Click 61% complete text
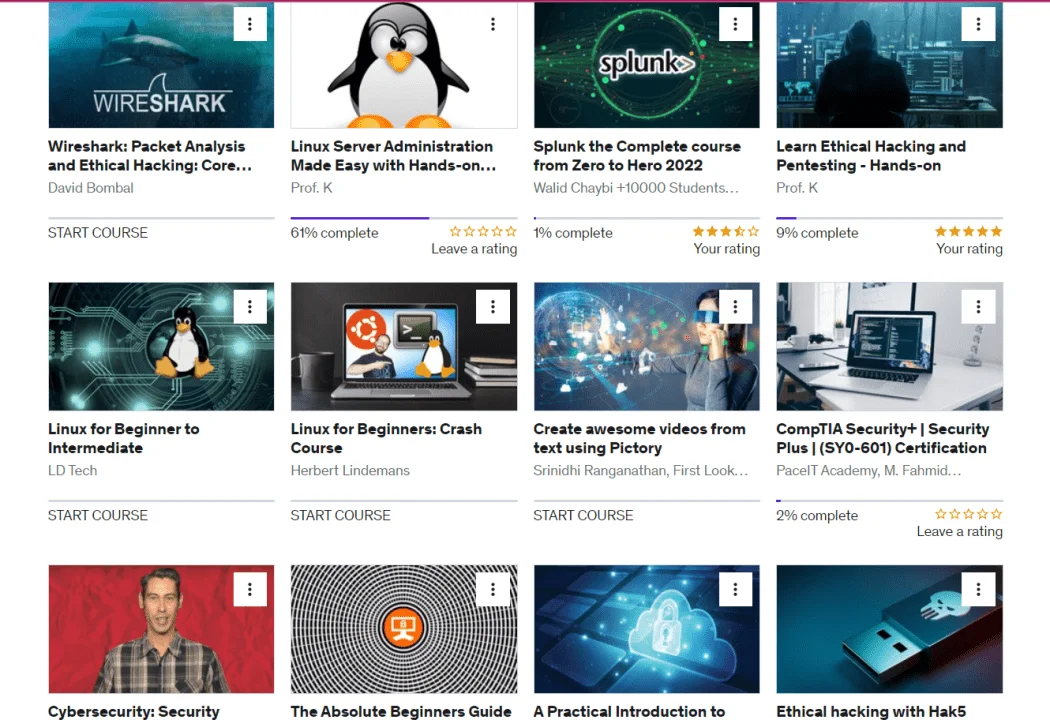The height and width of the screenshot is (720, 1050). point(335,233)
